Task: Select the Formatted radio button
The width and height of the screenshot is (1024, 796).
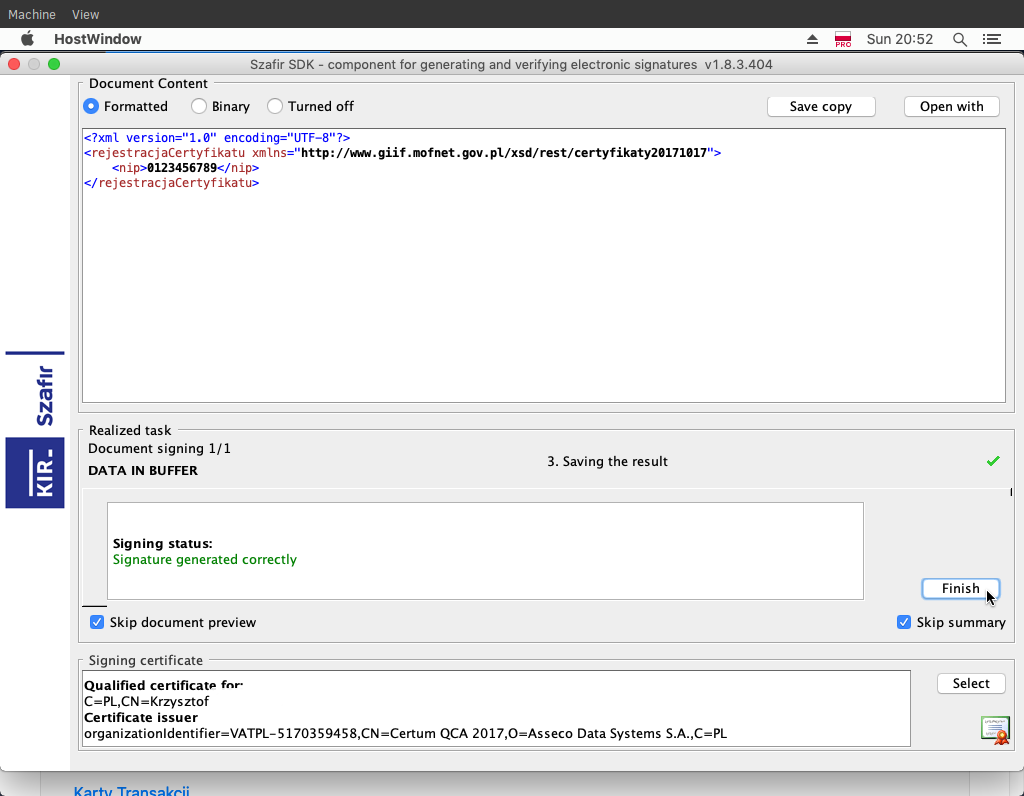Action: 92,106
